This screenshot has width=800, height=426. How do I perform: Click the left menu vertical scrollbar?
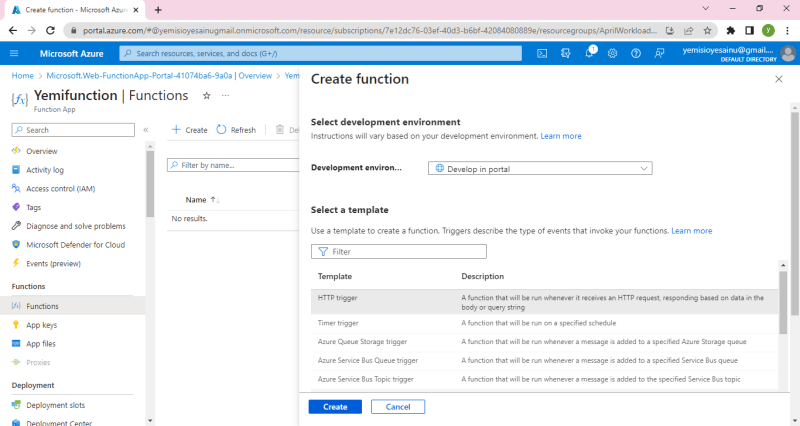149,184
